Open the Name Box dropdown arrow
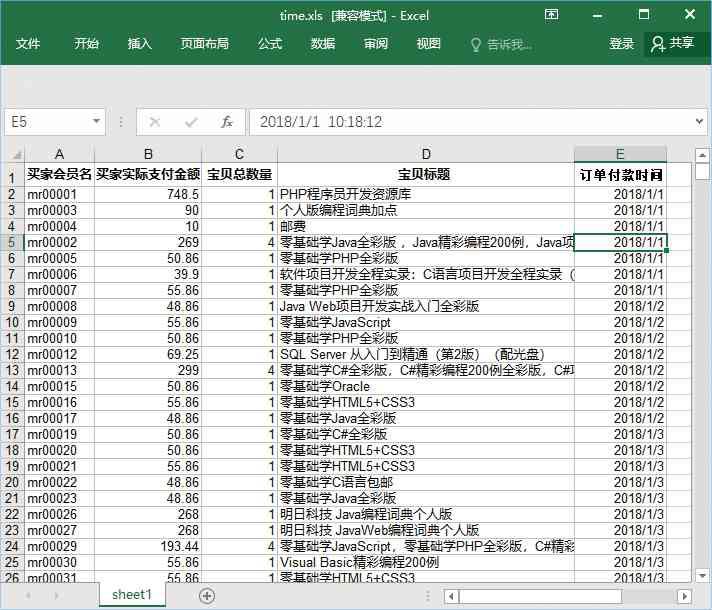This screenshot has height=610, width=712. pos(96,121)
